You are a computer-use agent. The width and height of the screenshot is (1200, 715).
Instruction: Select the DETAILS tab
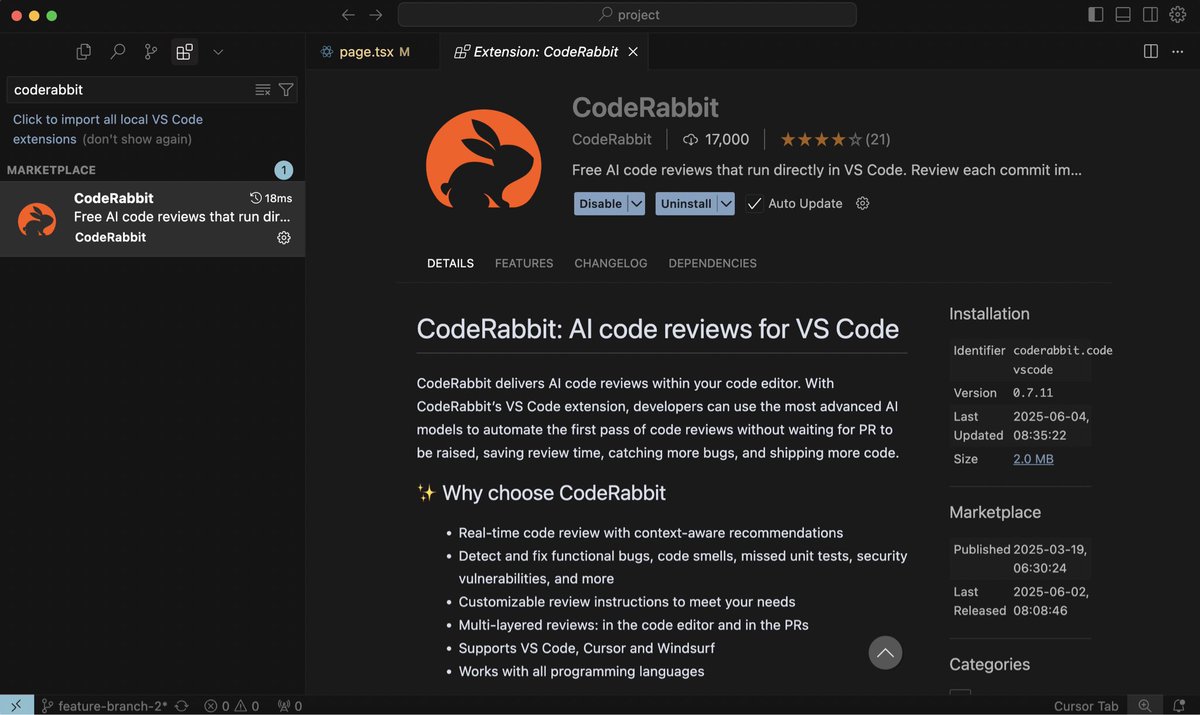(x=450, y=264)
